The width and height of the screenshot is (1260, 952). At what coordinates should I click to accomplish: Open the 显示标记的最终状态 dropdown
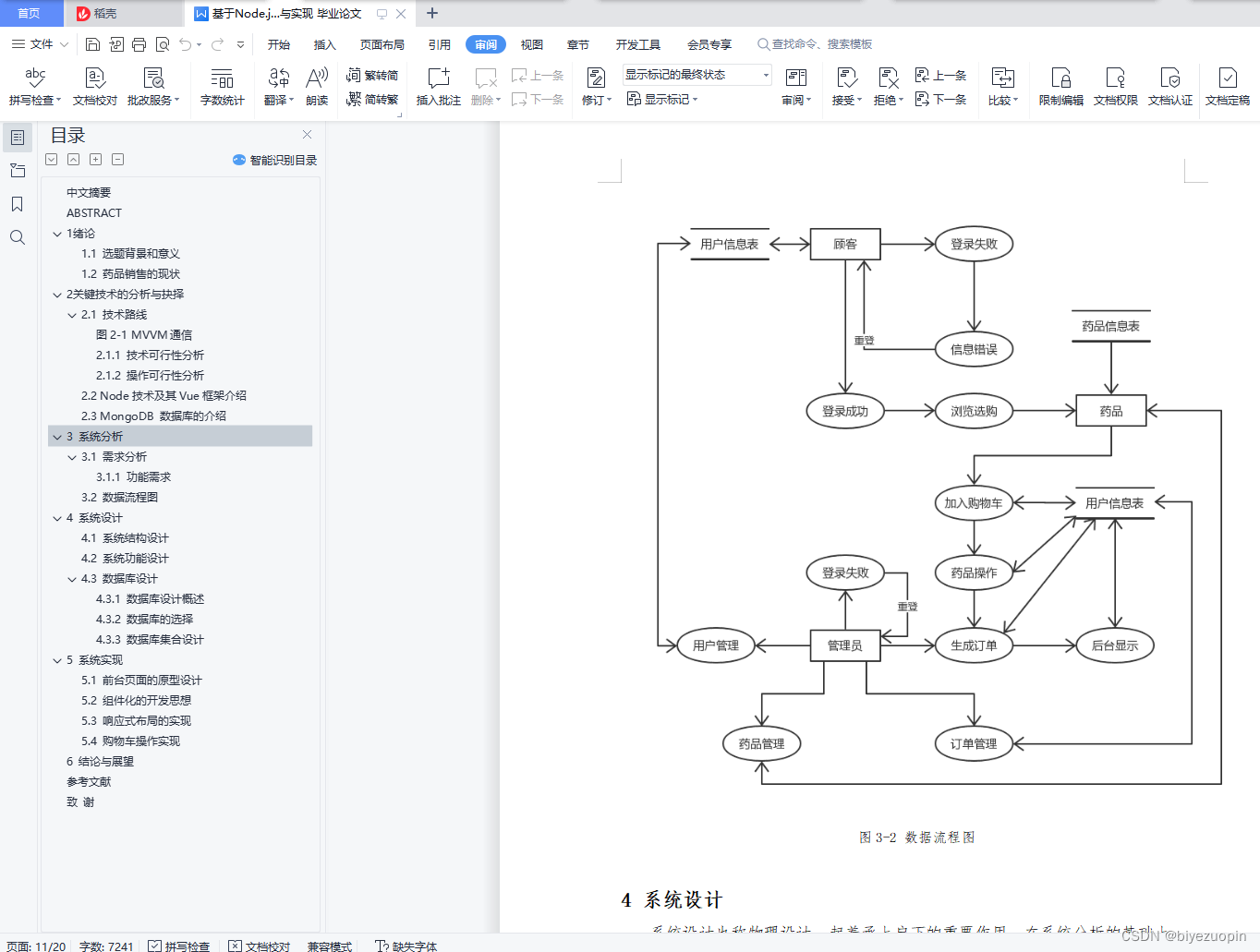[x=697, y=75]
